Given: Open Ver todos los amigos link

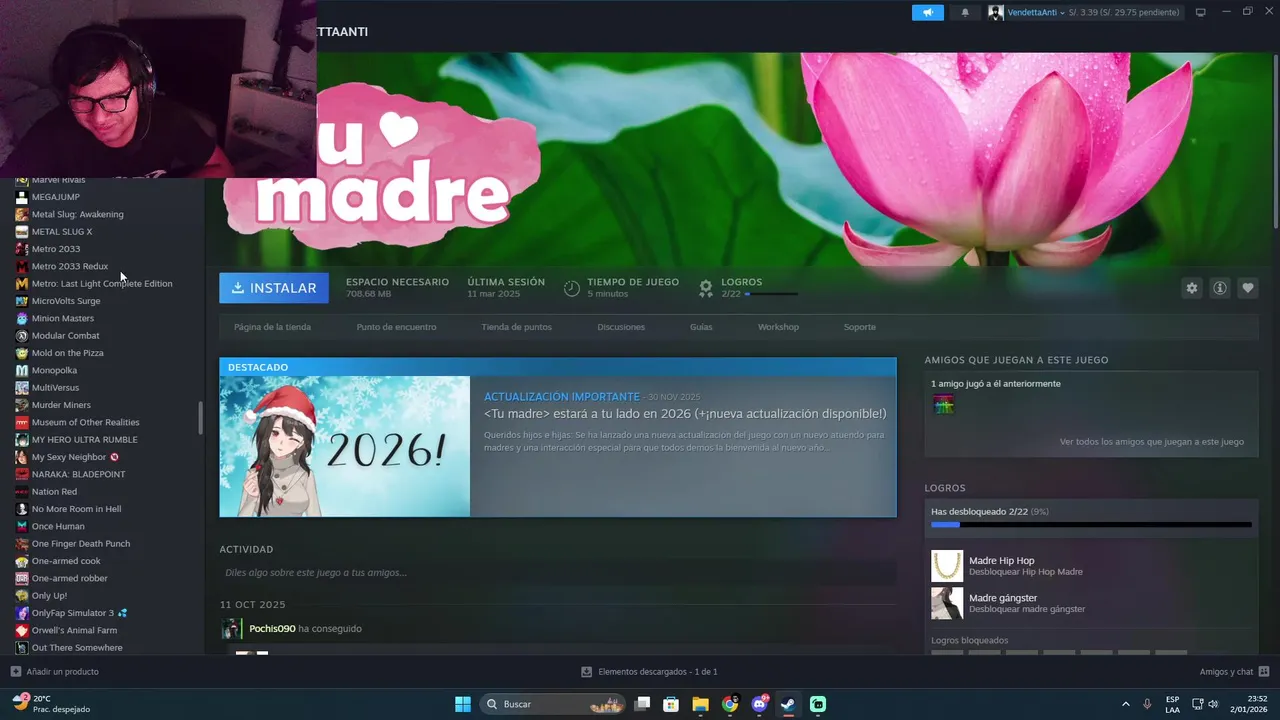Looking at the screenshot, I should tap(1152, 442).
